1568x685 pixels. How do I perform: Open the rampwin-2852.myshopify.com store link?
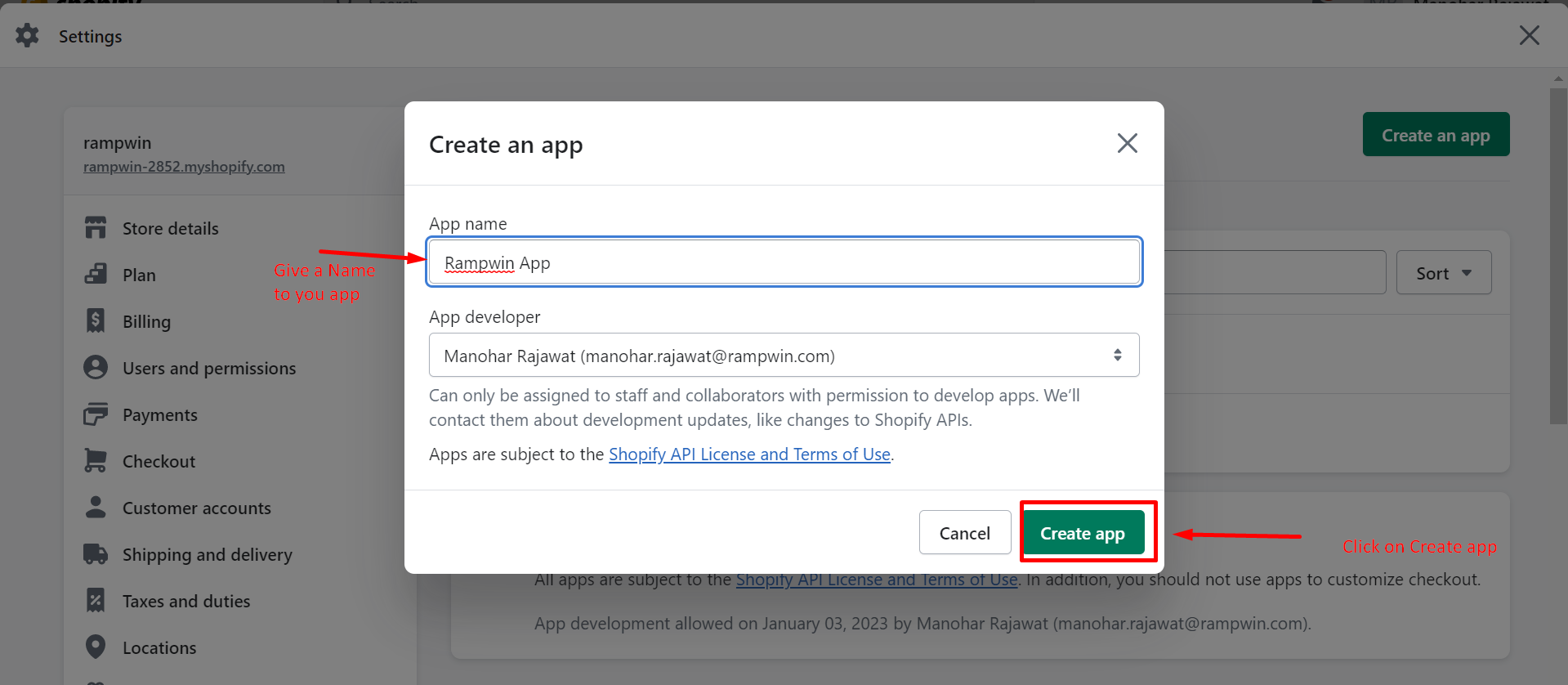point(184,167)
